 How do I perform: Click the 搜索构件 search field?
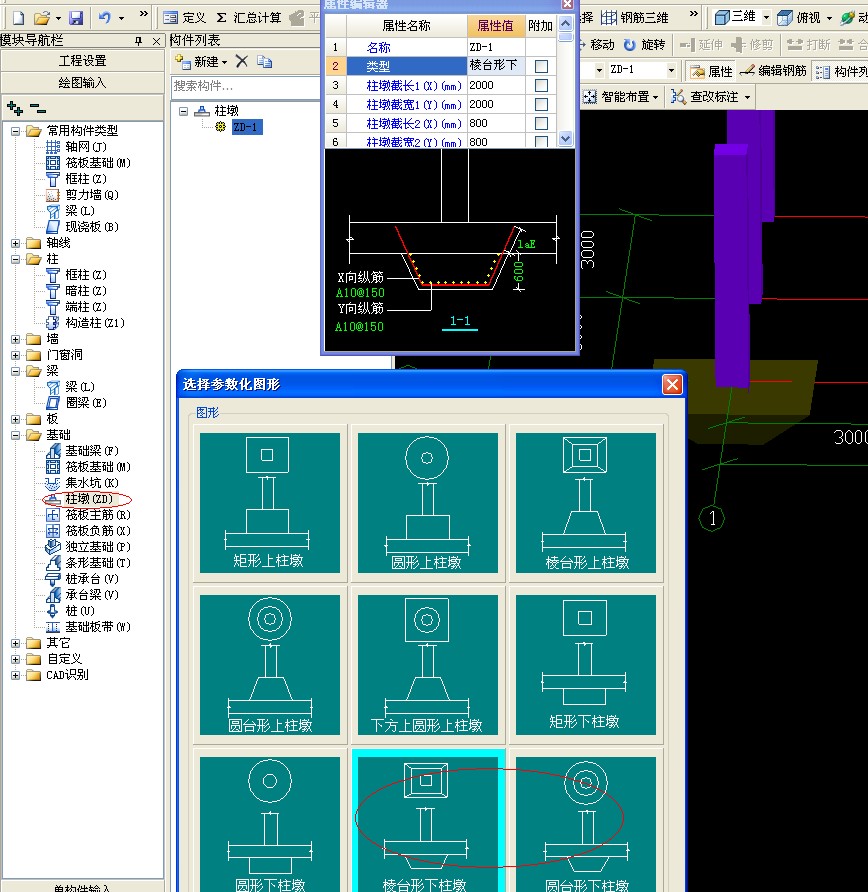[x=246, y=86]
